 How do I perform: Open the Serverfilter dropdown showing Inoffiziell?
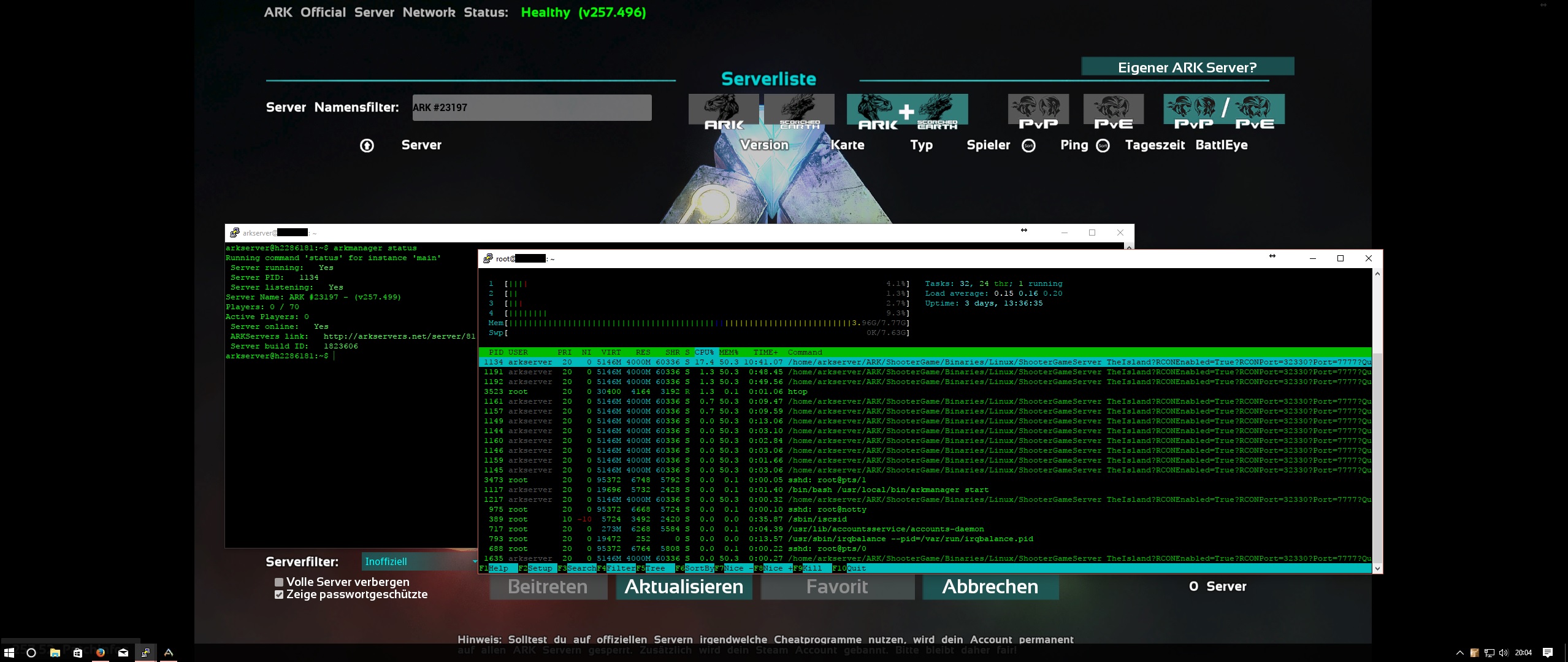coord(419,561)
